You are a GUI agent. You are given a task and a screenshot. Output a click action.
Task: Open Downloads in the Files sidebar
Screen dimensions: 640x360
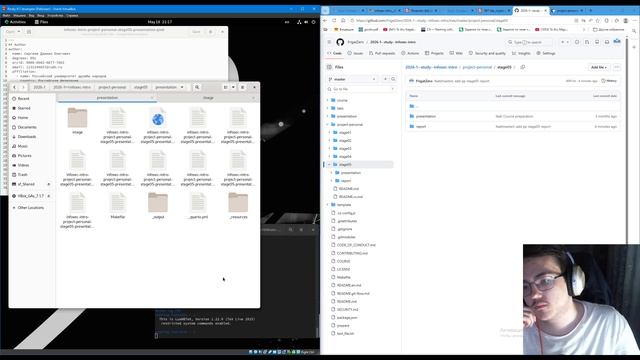[x=27, y=137]
